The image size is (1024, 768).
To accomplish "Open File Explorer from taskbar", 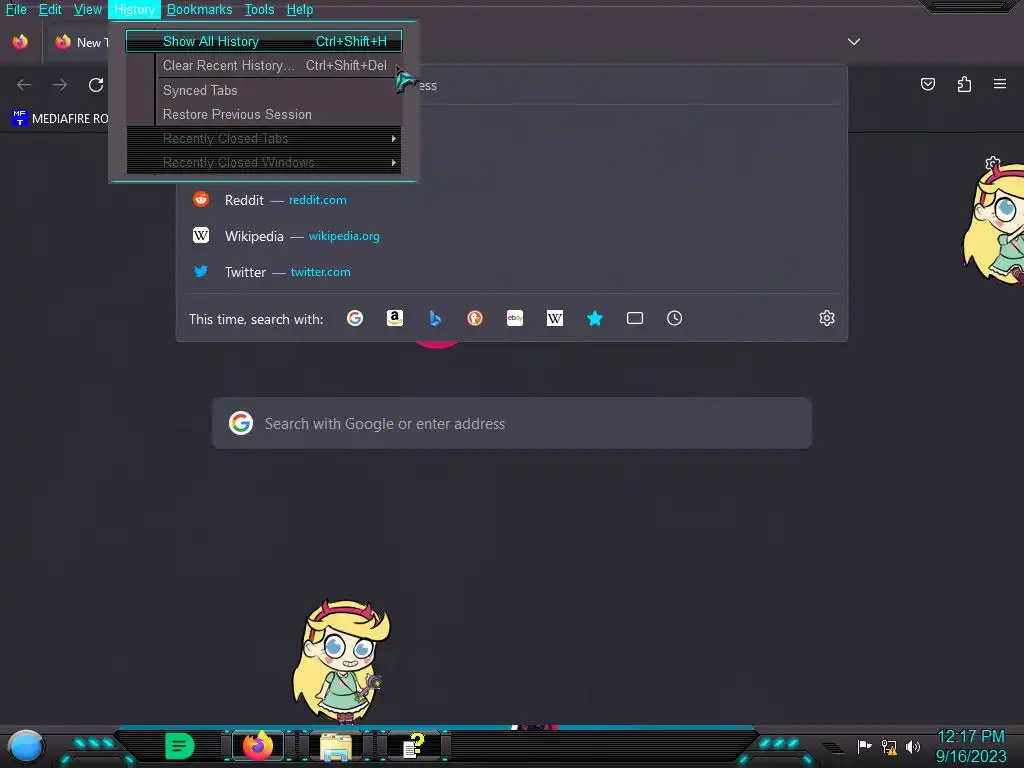I will (336, 746).
